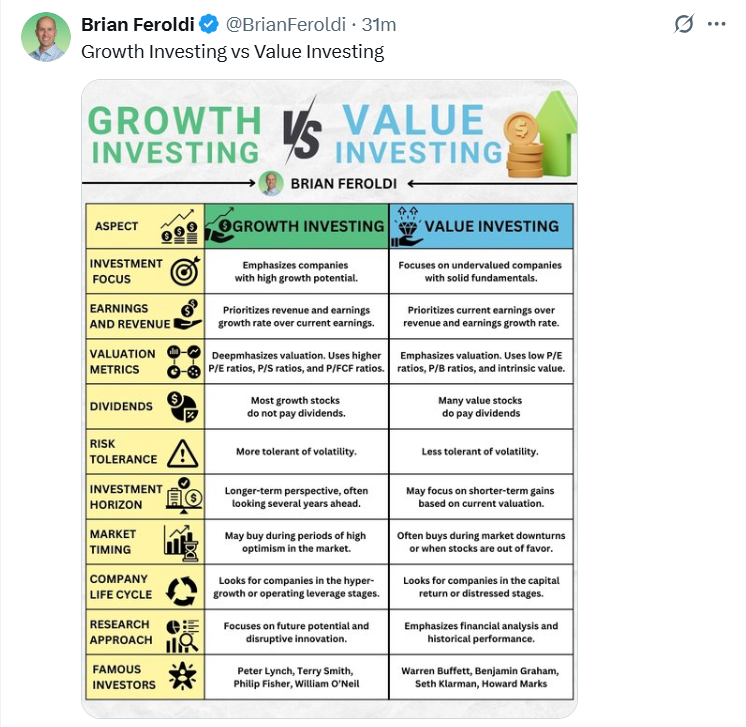Click the Dividends pie chart icon

(182, 407)
